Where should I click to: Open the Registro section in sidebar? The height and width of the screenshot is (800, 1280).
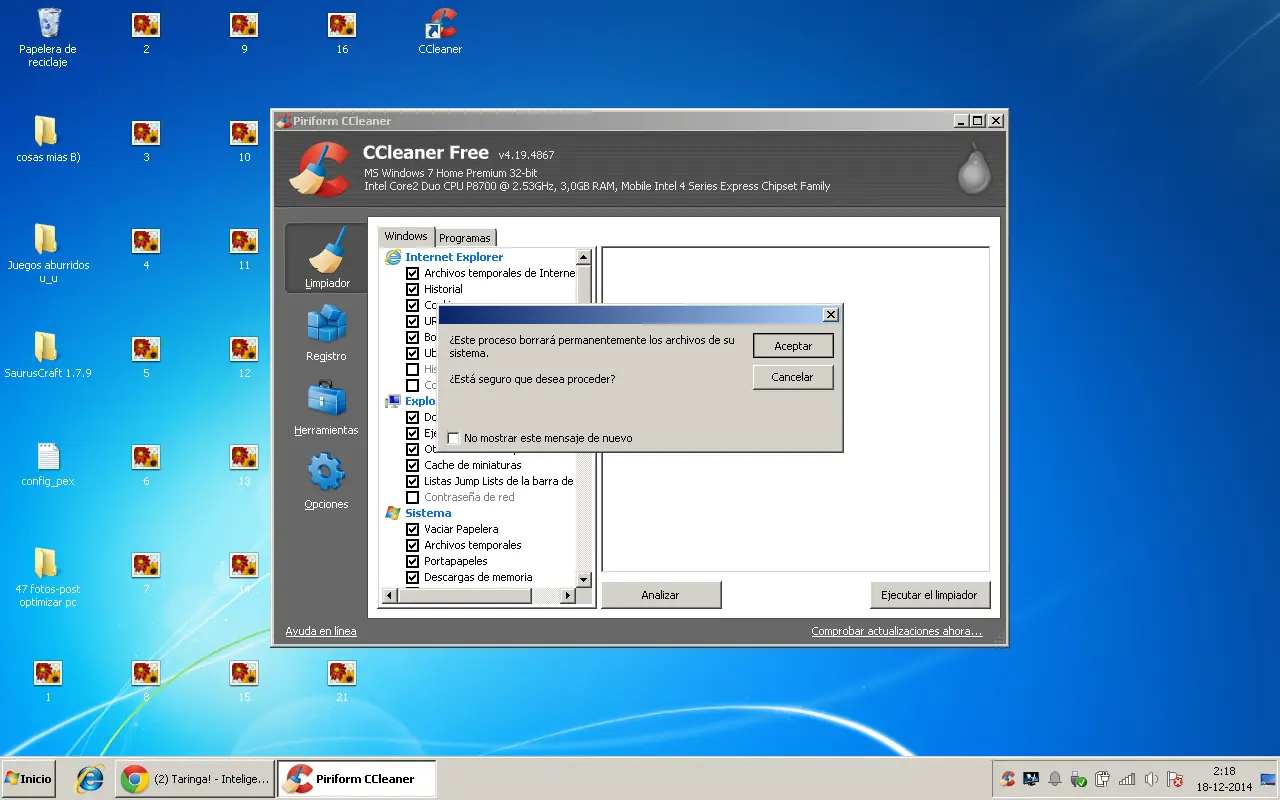click(326, 333)
